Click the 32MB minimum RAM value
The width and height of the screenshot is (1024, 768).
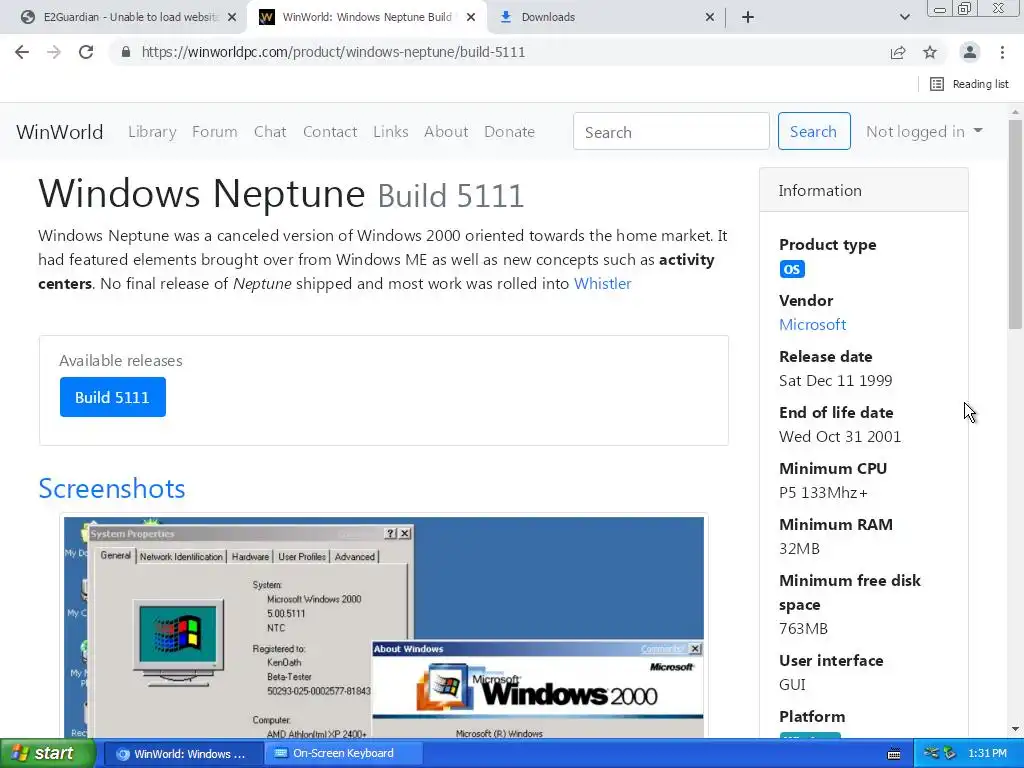click(799, 549)
